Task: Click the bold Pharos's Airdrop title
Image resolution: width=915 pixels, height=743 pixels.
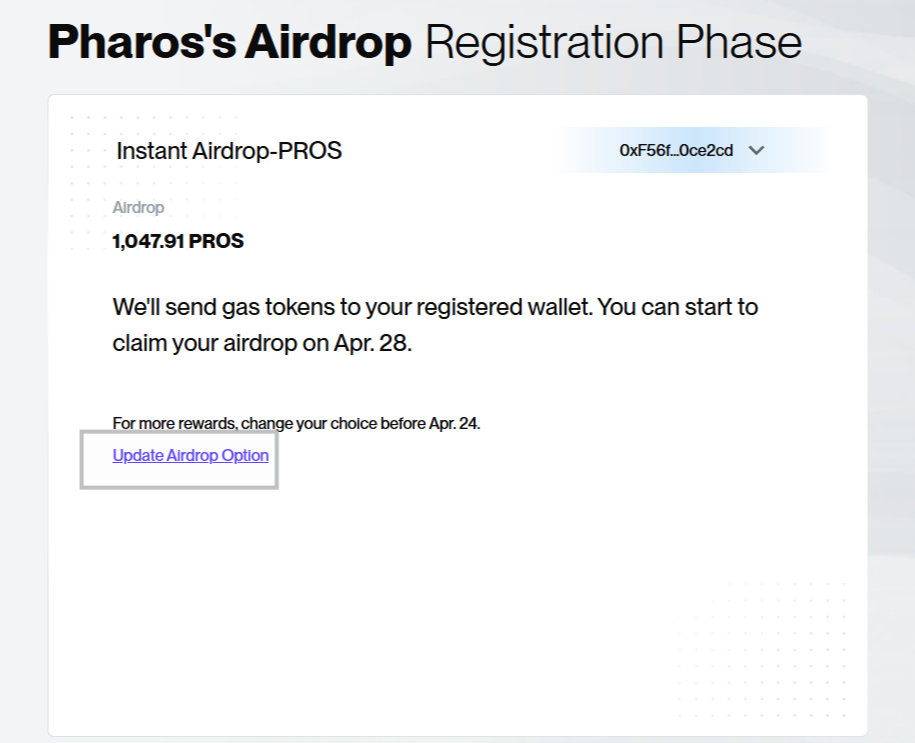Action: [x=229, y=43]
